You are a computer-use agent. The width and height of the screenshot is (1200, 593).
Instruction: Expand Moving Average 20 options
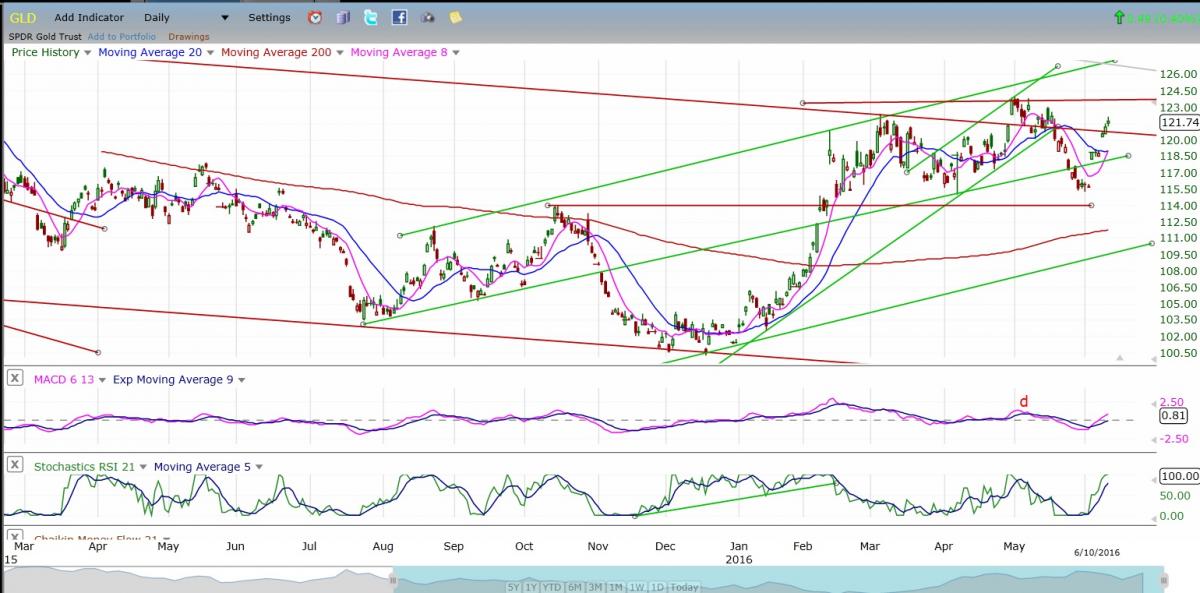[212, 52]
